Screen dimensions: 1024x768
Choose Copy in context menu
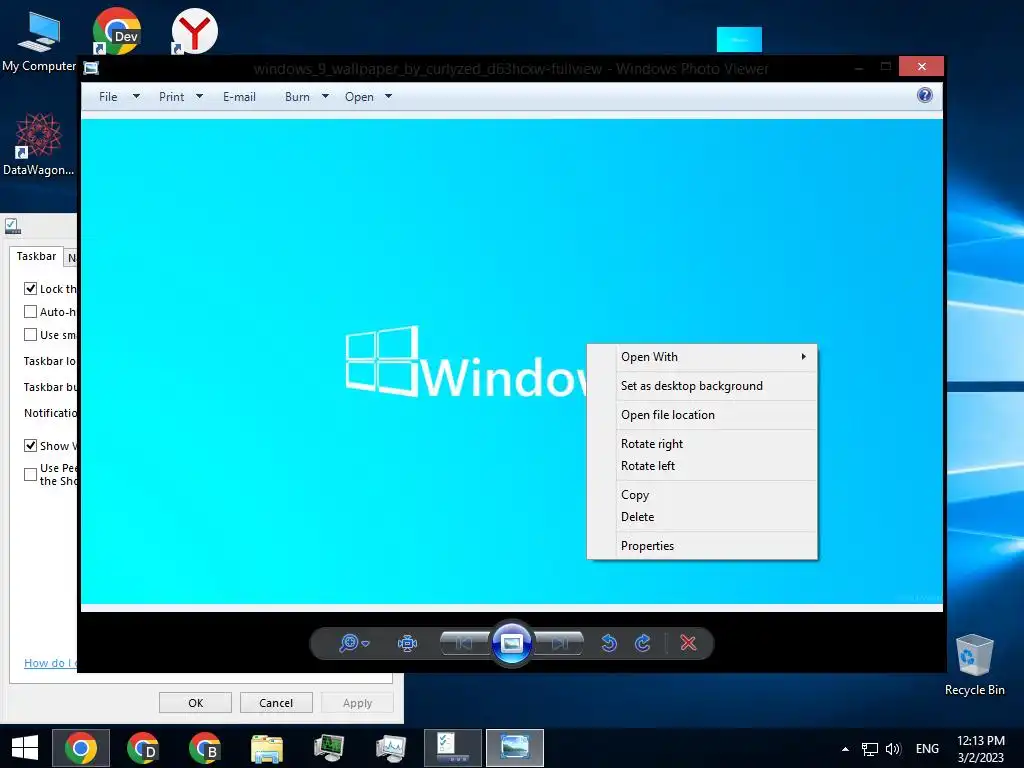702,494
